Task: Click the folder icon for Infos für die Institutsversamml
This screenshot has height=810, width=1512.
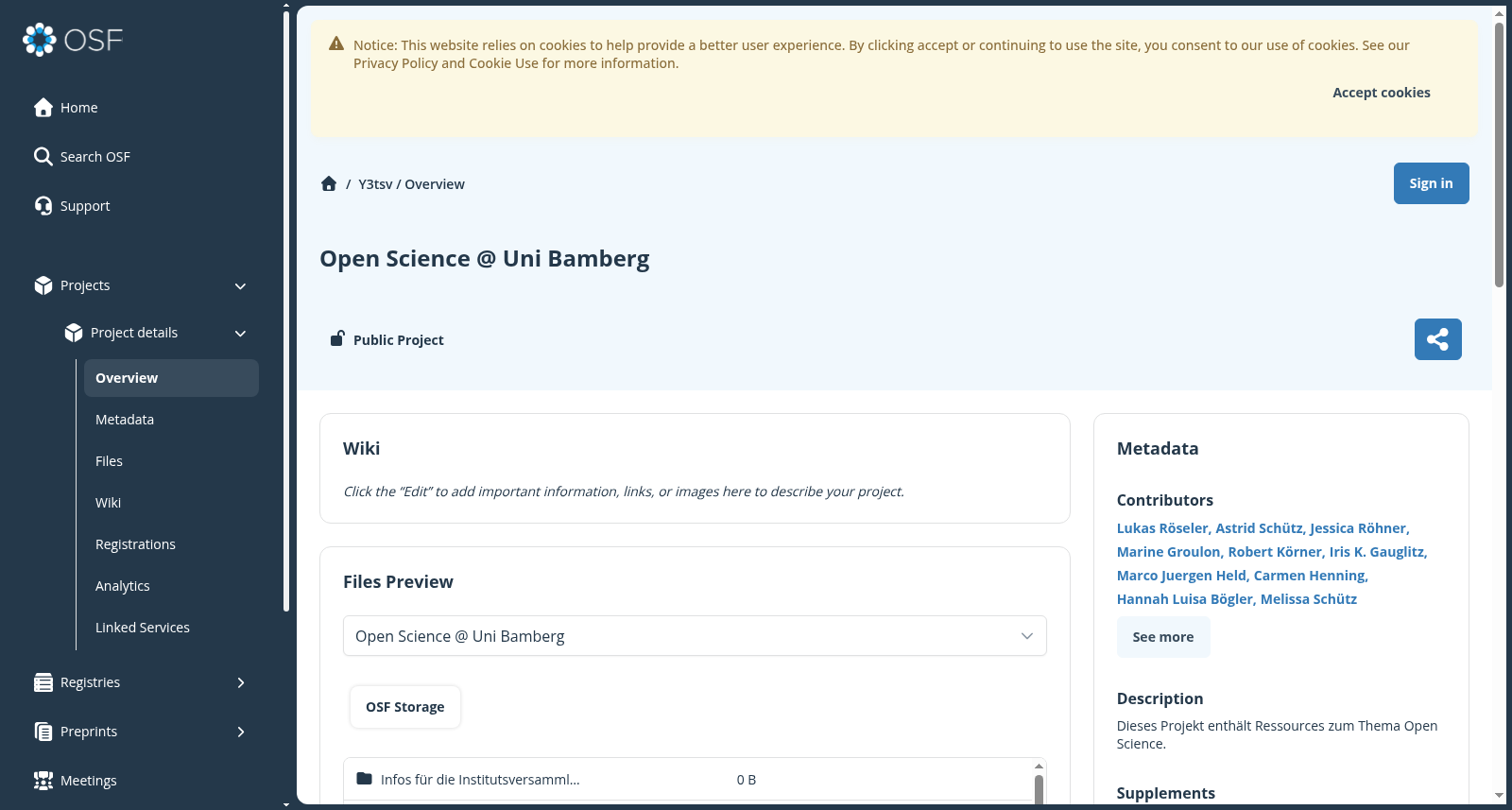Action: point(364,779)
